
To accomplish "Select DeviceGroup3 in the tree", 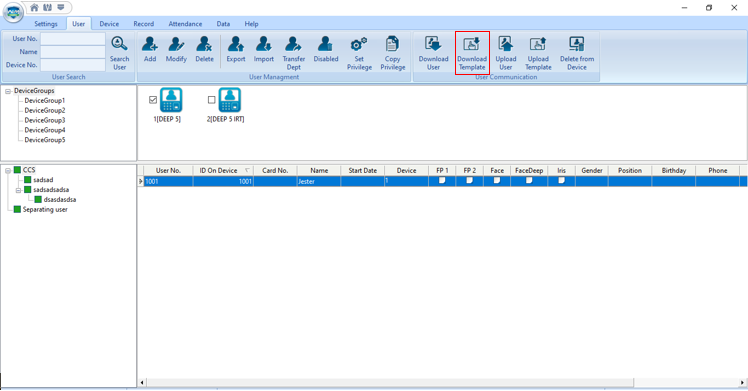I will click(x=45, y=120).
